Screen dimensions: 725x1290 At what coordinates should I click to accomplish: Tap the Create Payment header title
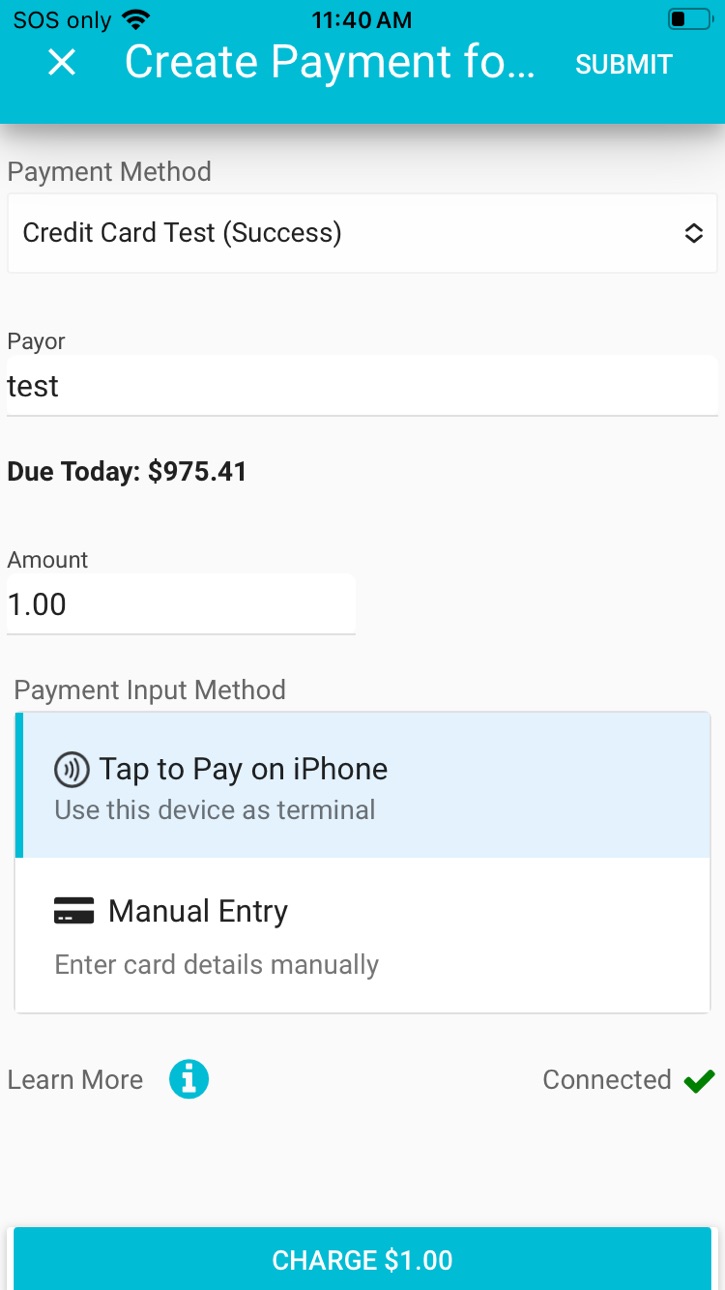[x=330, y=63]
